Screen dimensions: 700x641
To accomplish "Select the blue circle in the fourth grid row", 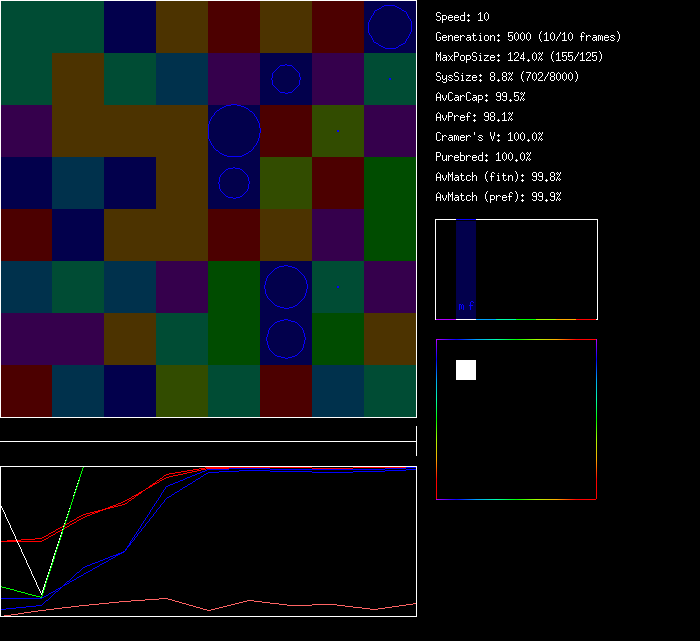I will [x=234, y=183].
